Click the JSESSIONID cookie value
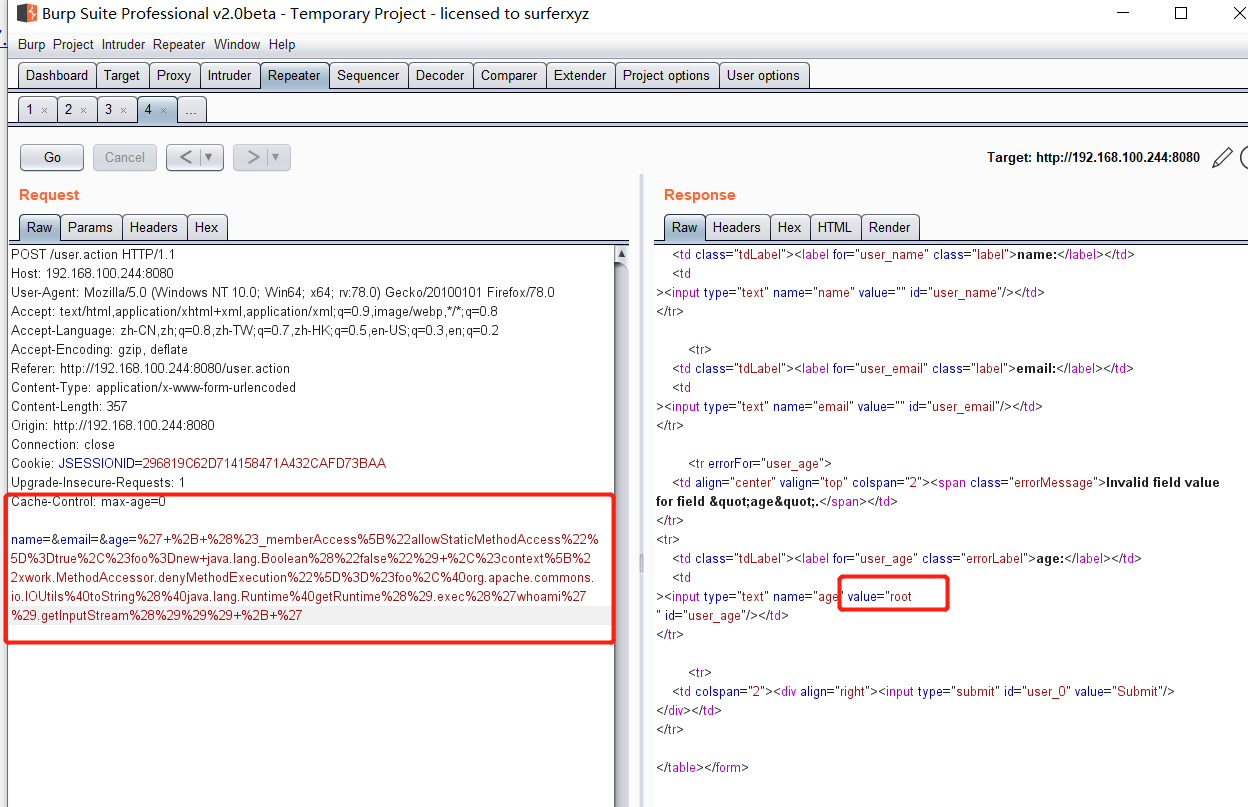 [x=264, y=463]
